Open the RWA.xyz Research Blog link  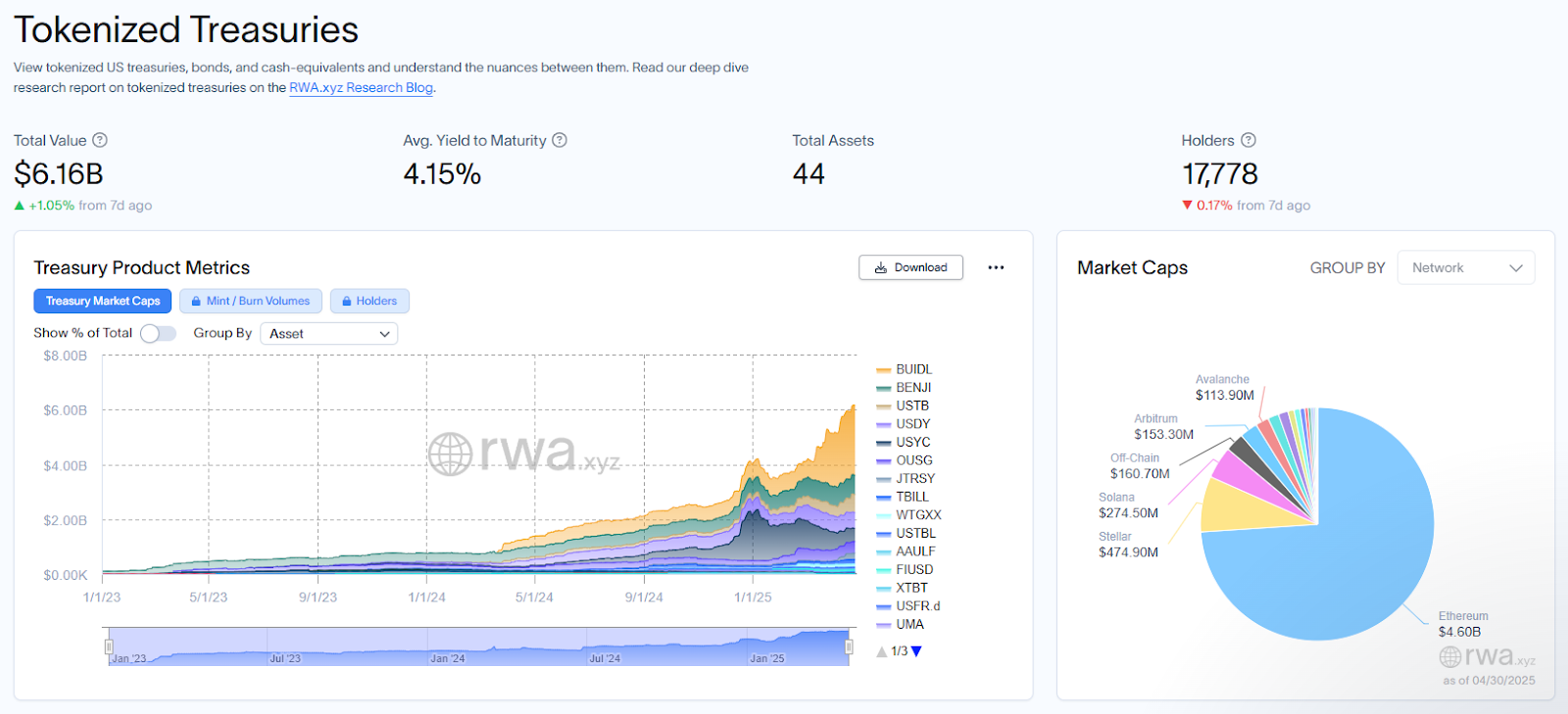coord(361,87)
